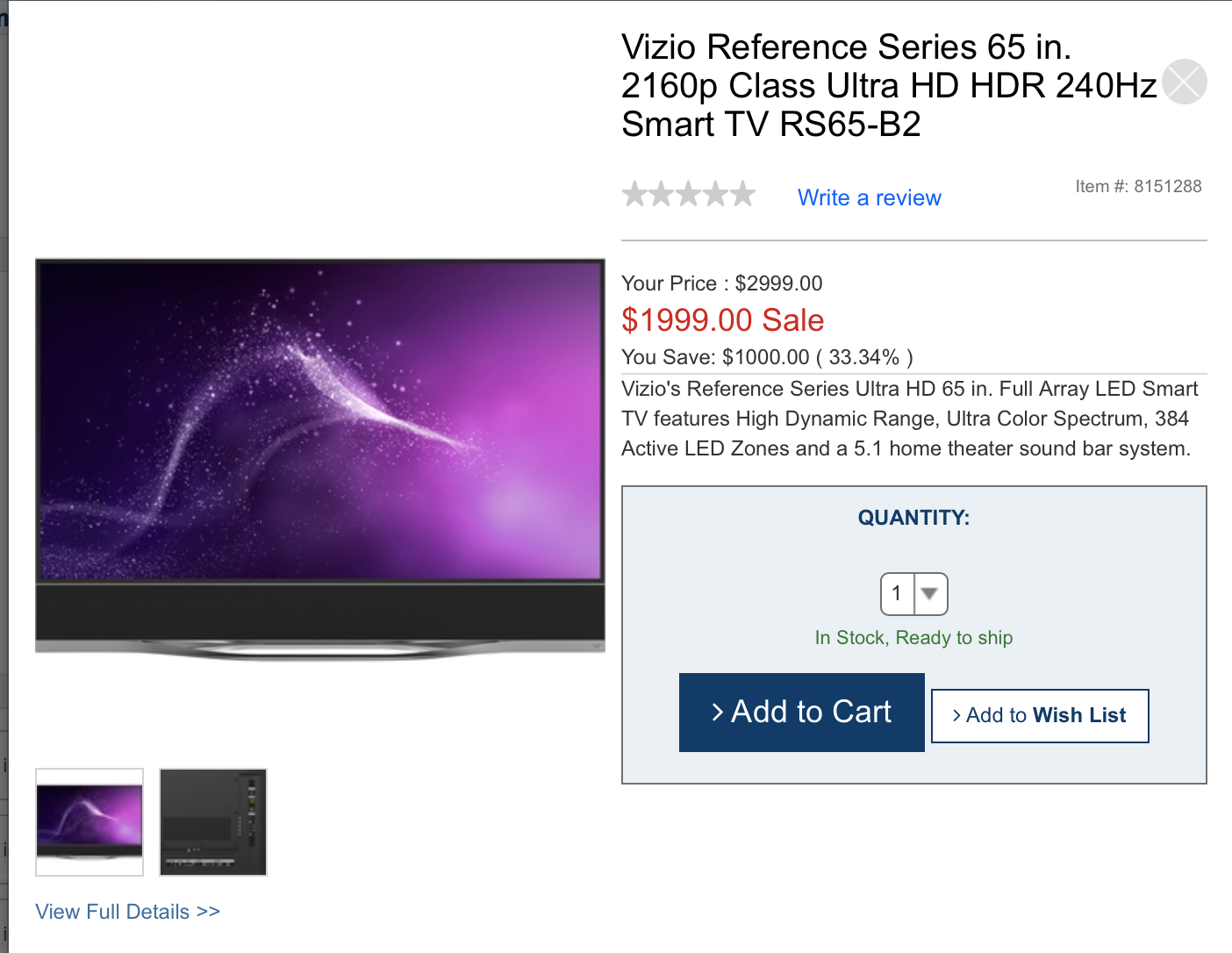Image resolution: width=1232 pixels, height=953 pixels.
Task: Select a three-star rating
Action: 688,193
